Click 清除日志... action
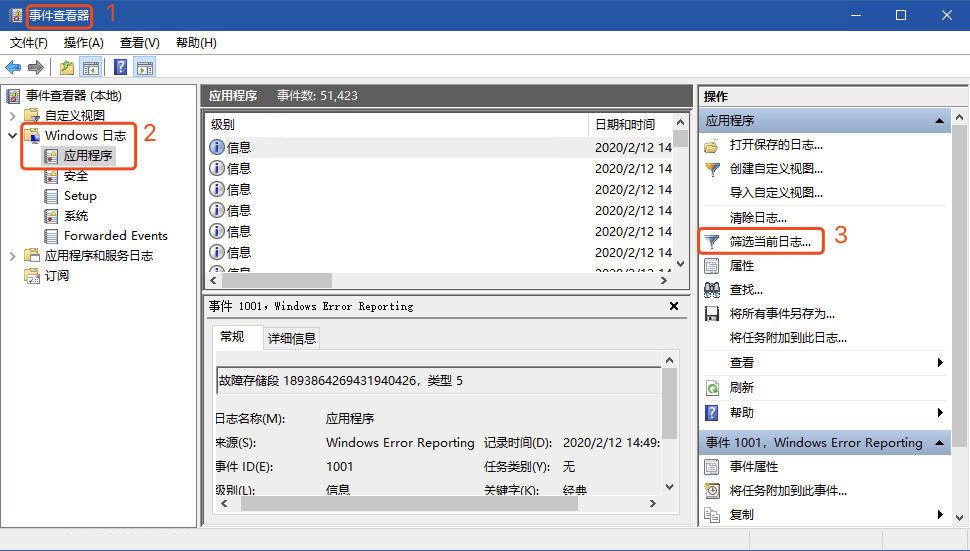Image resolution: width=970 pixels, height=551 pixels. tap(758, 218)
